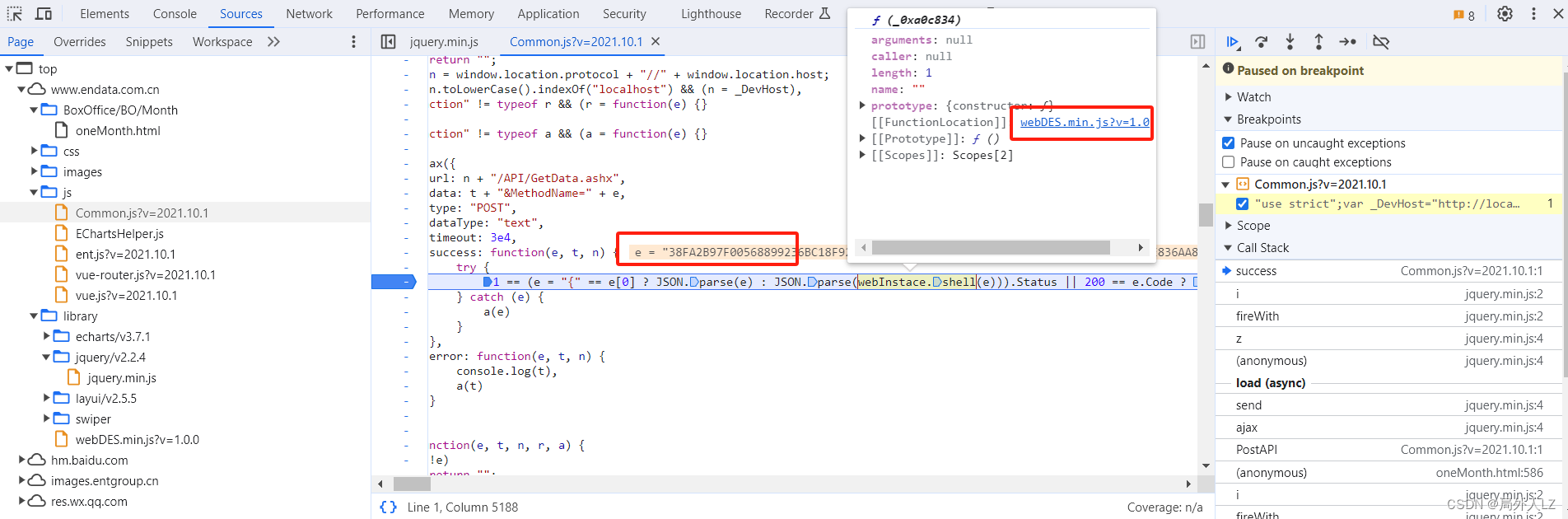Open the Performance tab

[390, 14]
